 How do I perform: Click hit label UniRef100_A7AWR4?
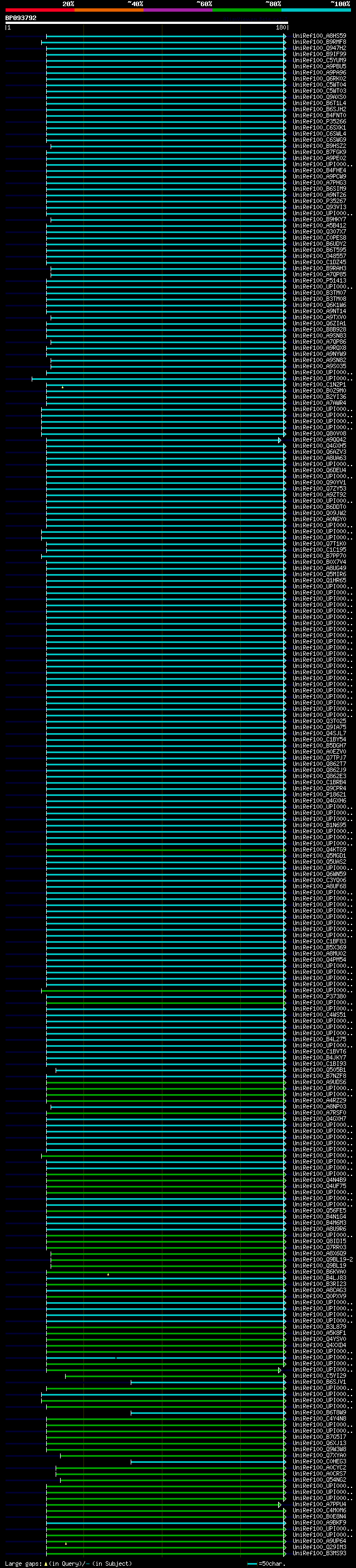click(x=319, y=403)
